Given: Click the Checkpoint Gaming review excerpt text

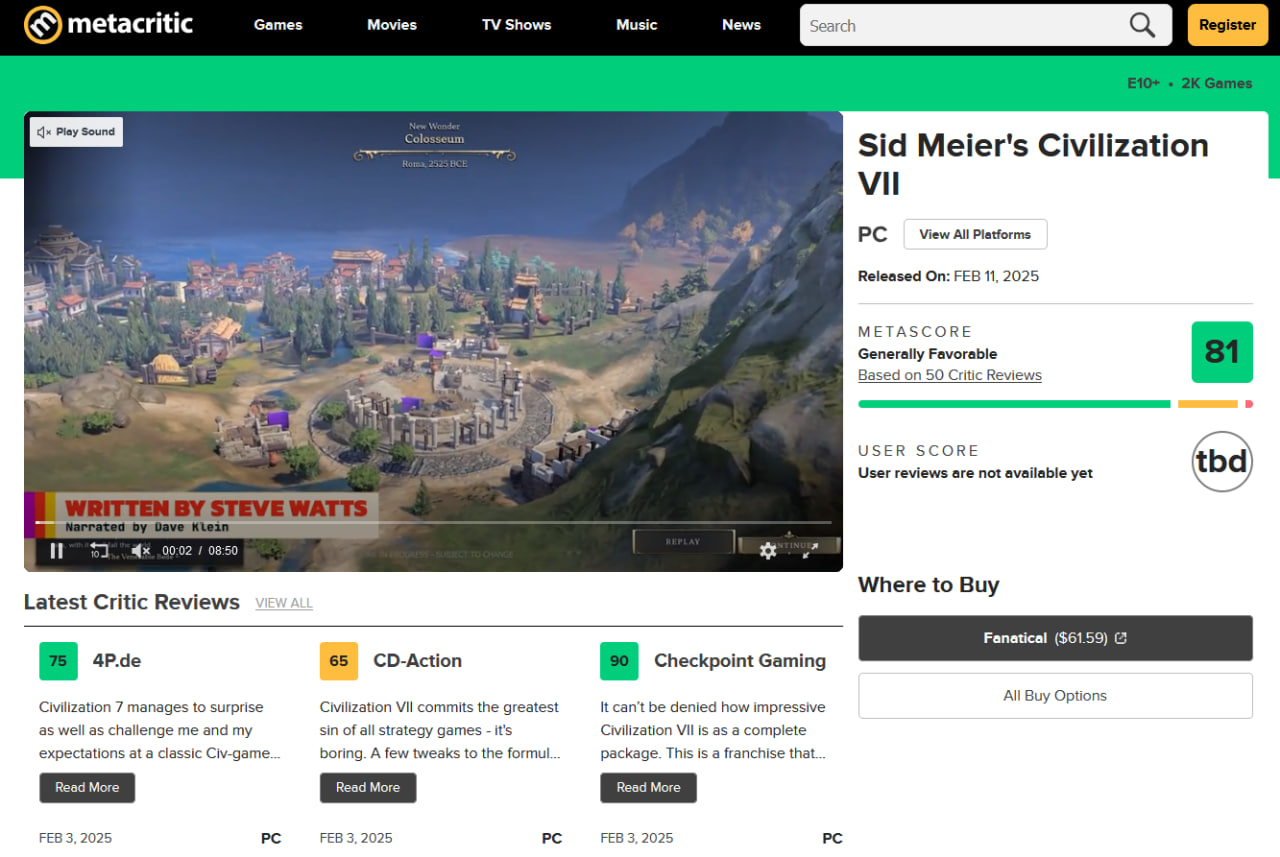Looking at the screenshot, I should pos(714,730).
